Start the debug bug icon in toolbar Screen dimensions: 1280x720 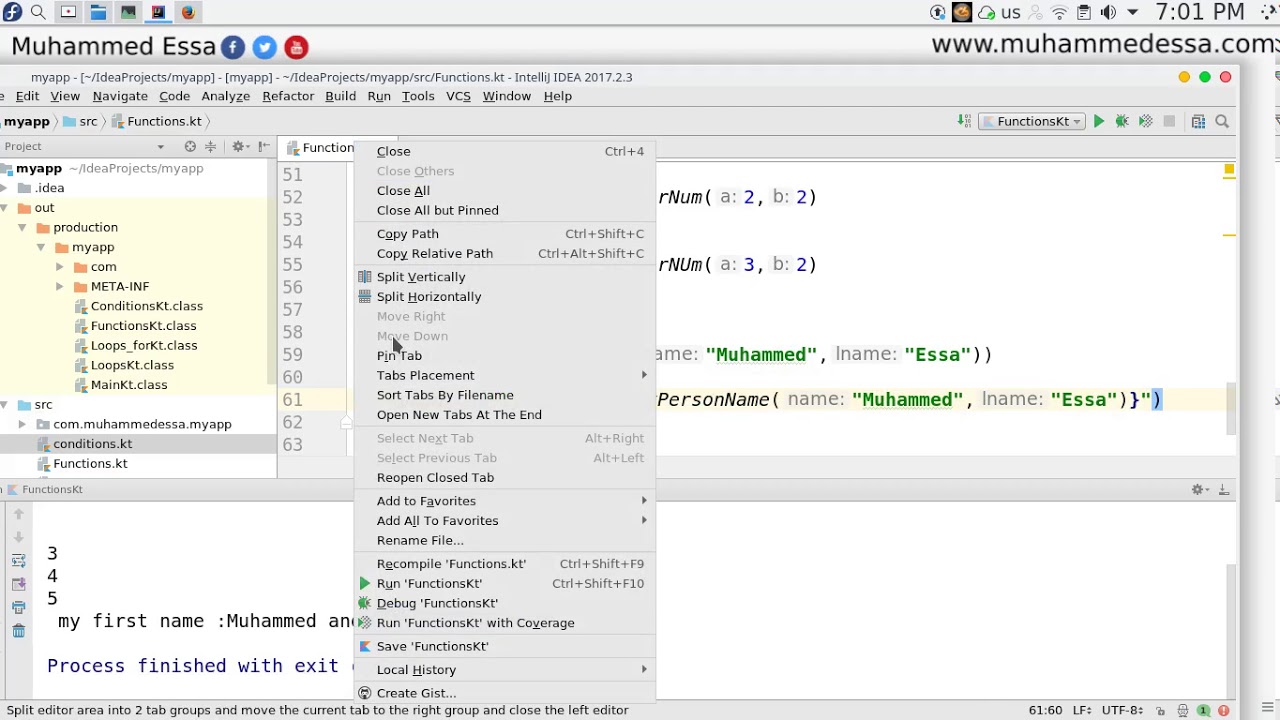coord(1122,121)
